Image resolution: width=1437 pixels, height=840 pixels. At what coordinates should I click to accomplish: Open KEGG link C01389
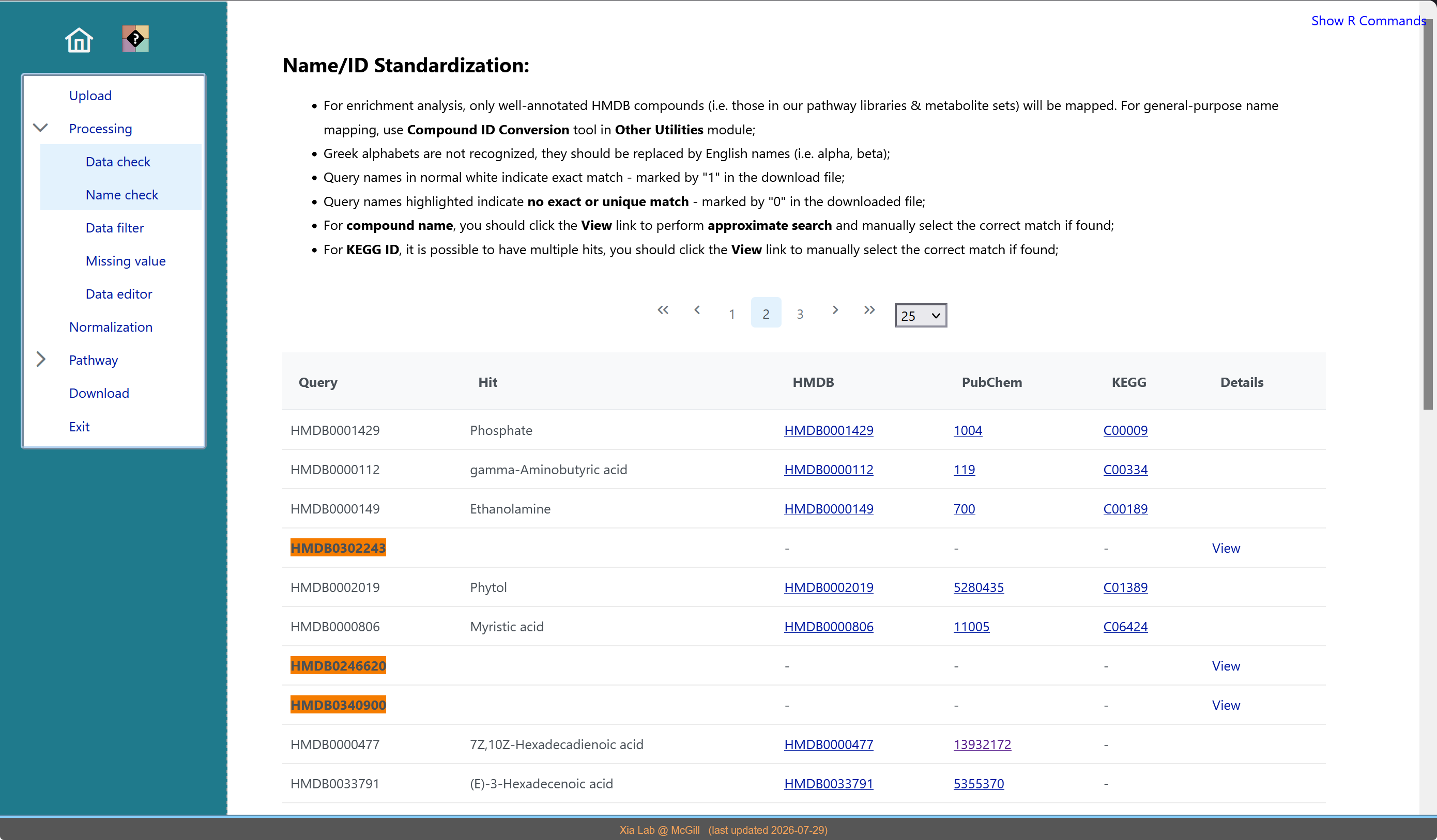coord(1125,587)
